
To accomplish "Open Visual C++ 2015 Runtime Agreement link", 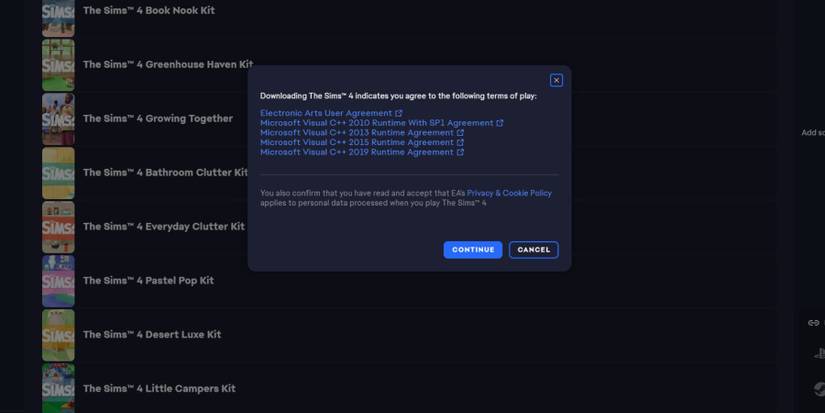I will 356,142.
